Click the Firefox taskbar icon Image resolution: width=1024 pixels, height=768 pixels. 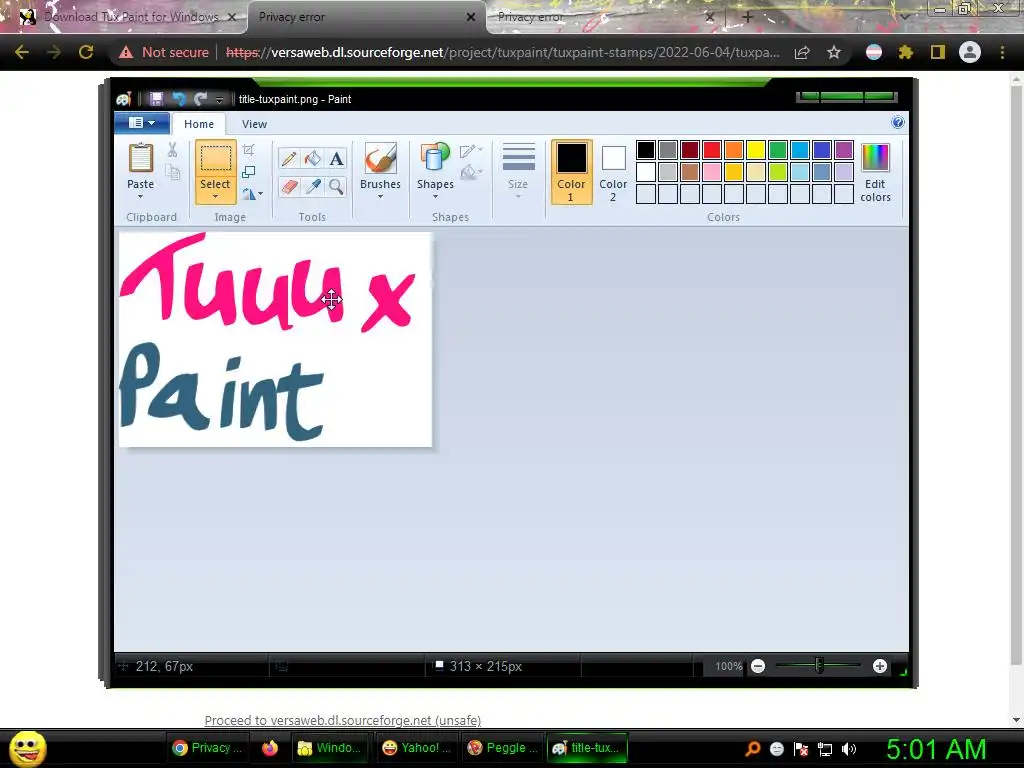[270, 748]
